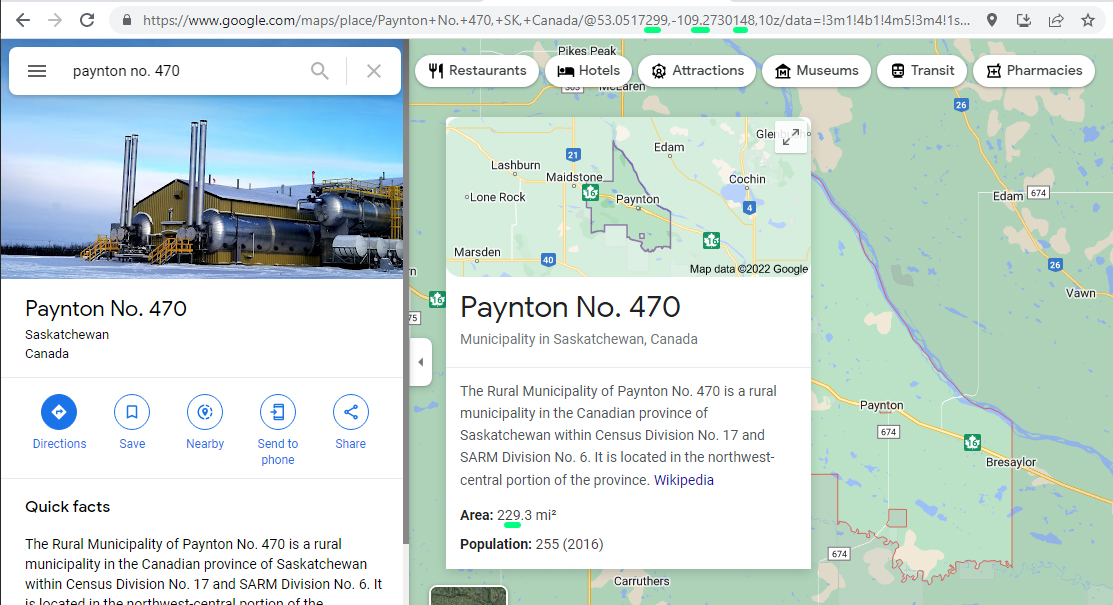Screen dimensions: 1113x605
Task: Click the Marsden label in the mini map
Action: [x=477, y=252]
